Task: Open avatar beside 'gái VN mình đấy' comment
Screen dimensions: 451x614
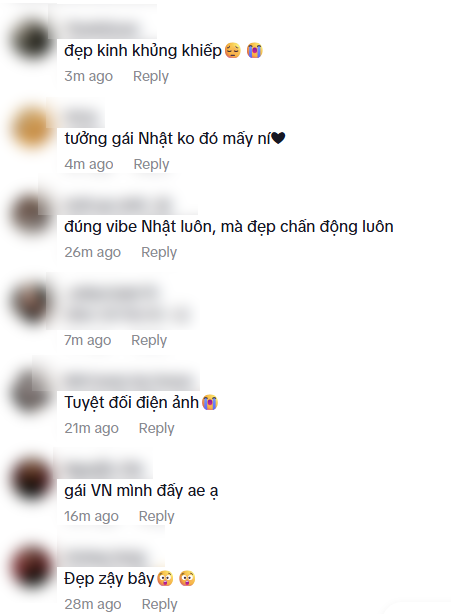Action: (31, 480)
